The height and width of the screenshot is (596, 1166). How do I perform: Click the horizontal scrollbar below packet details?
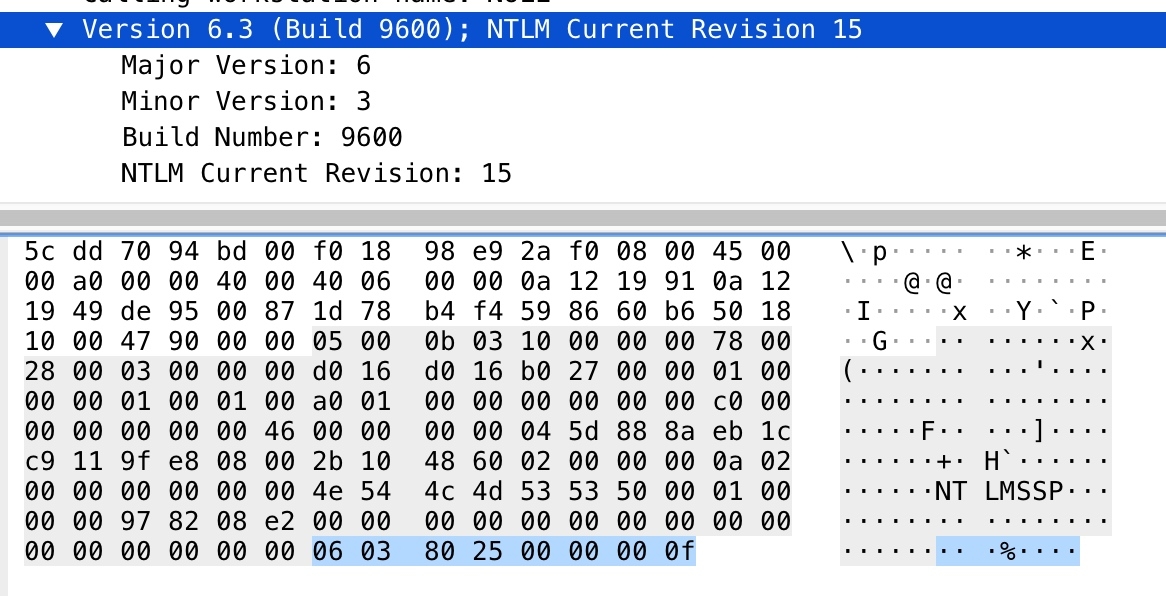pyautogui.click(x=583, y=217)
